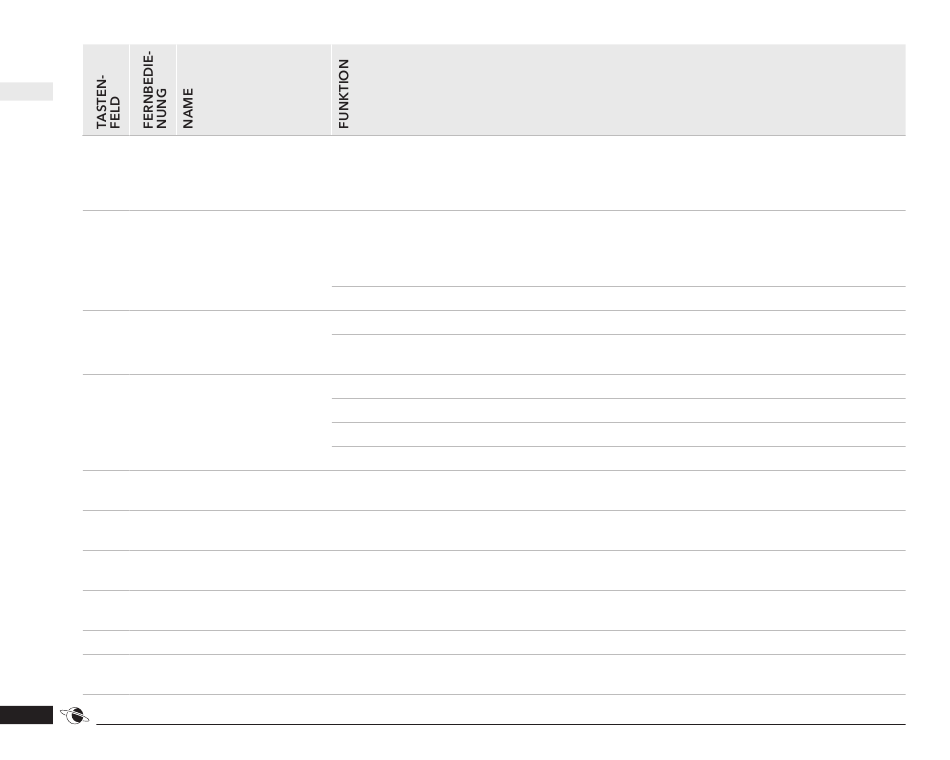The width and height of the screenshot is (950, 760).
Task: Click the thin second-to-last row's FUNKTION cell
Action: click(619, 642)
